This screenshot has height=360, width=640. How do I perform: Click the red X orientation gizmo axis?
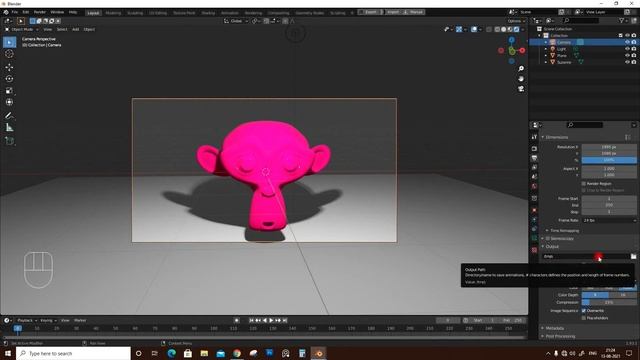[522, 50]
